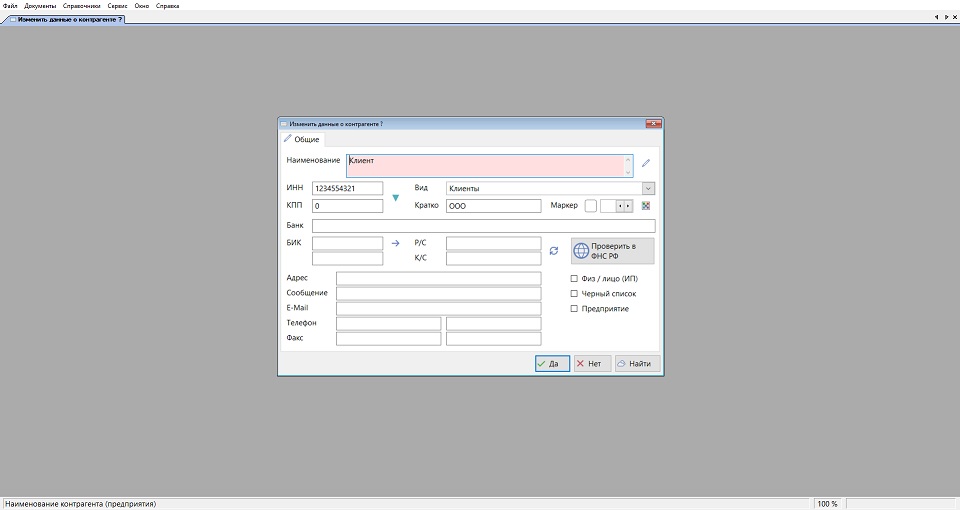Tick the Черный список checkbox
The width and height of the screenshot is (960, 510).
(574, 294)
